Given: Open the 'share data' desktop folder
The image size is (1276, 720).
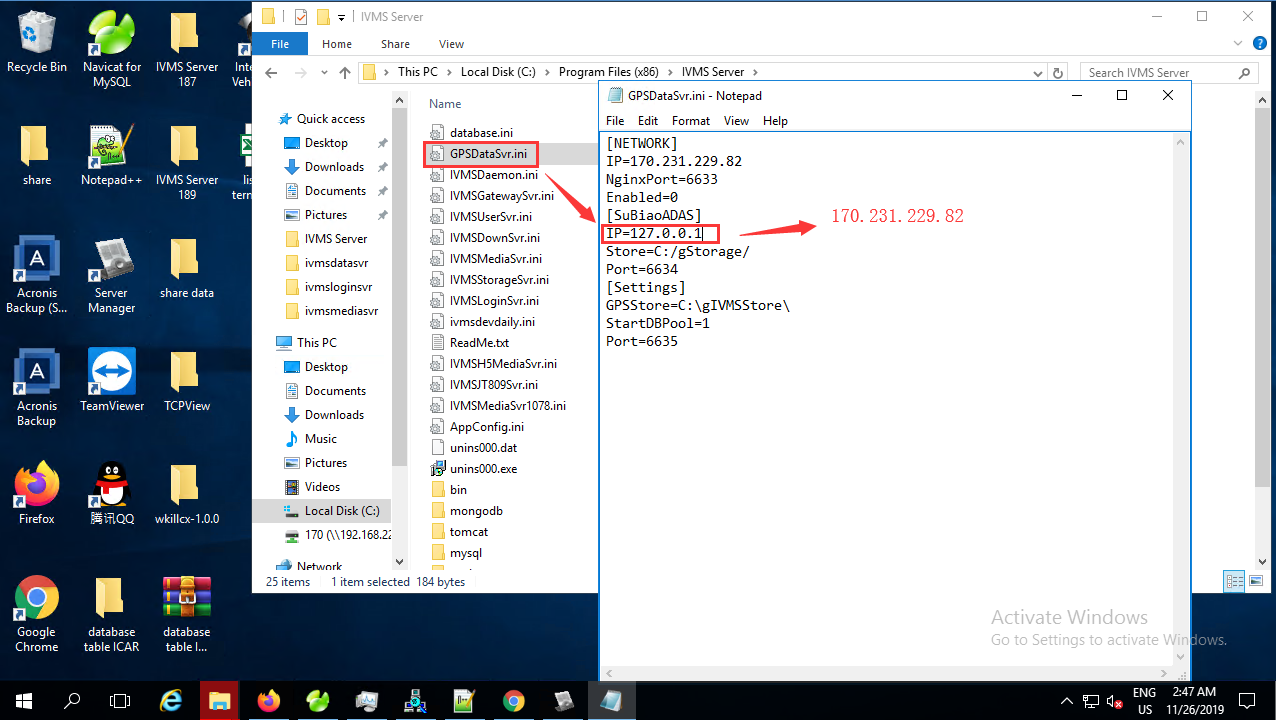Looking at the screenshot, I should click(x=187, y=267).
